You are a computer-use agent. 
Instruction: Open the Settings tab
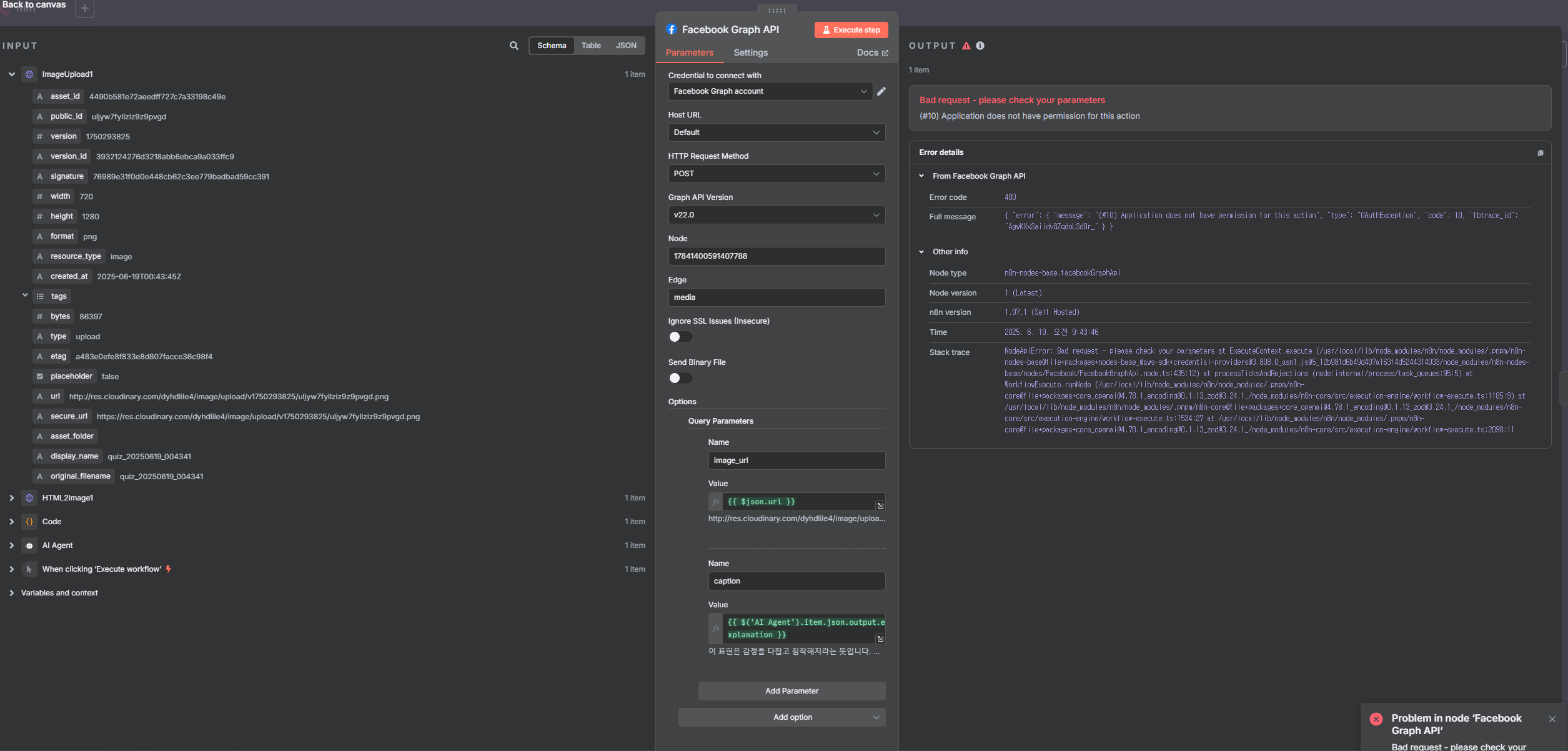click(x=750, y=52)
